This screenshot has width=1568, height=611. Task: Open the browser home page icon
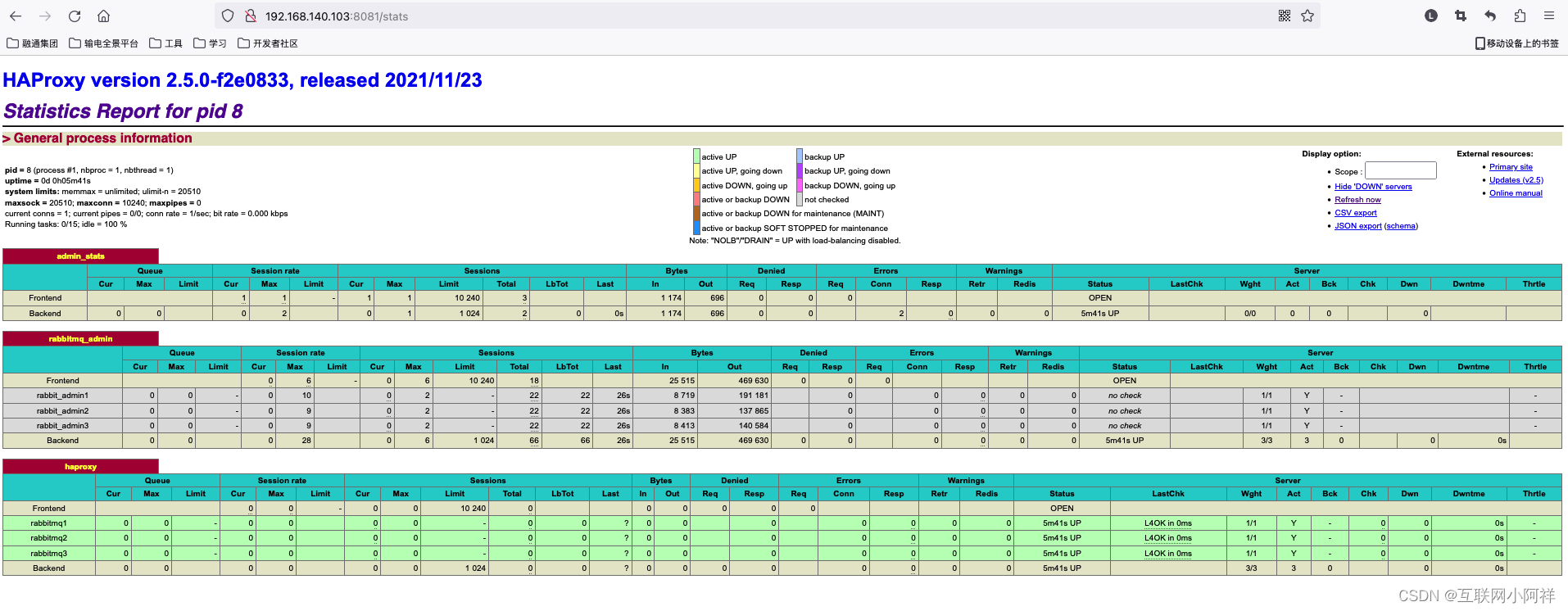click(x=103, y=16)
